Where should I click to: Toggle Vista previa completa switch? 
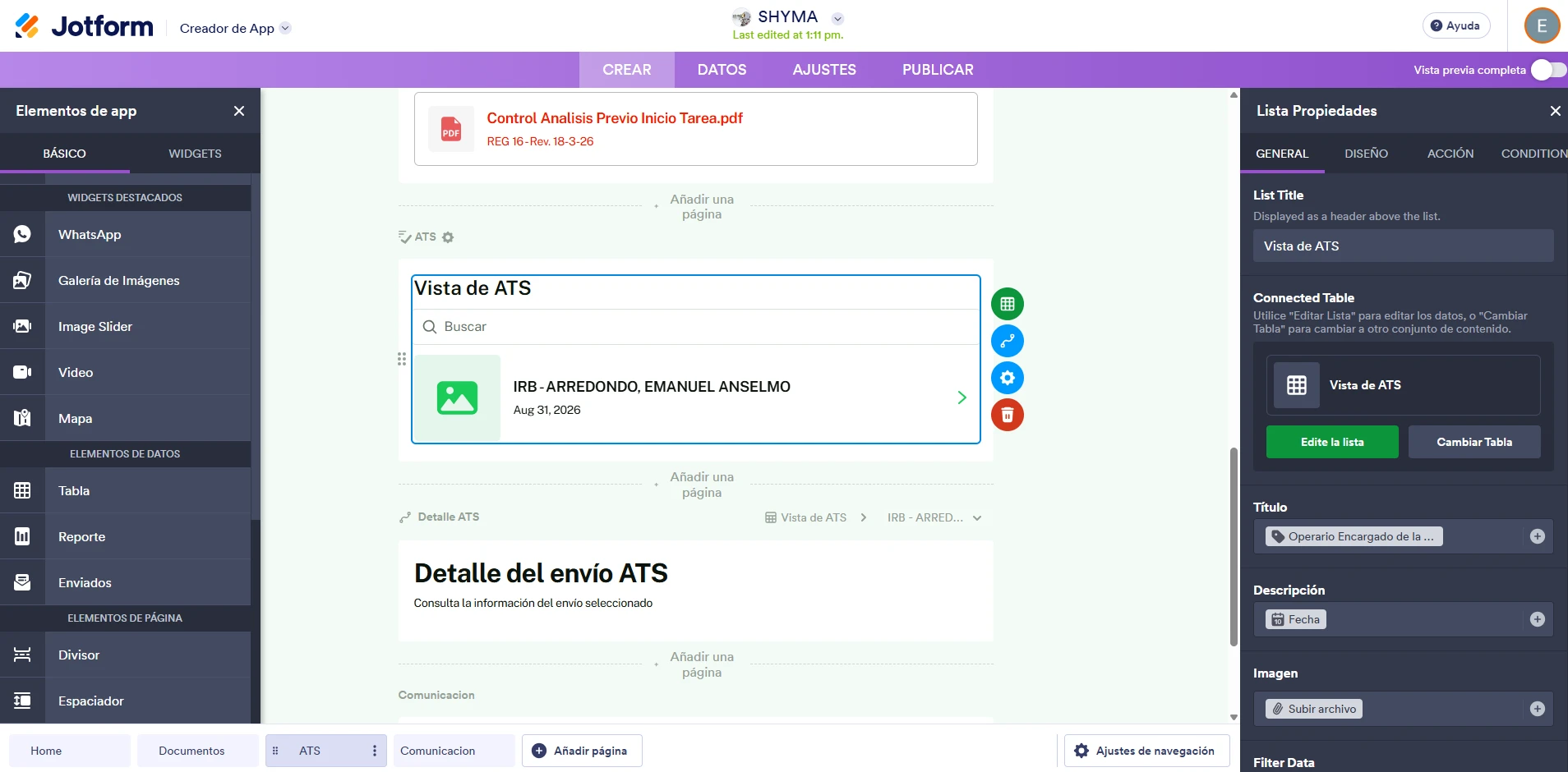(1548, 70)
